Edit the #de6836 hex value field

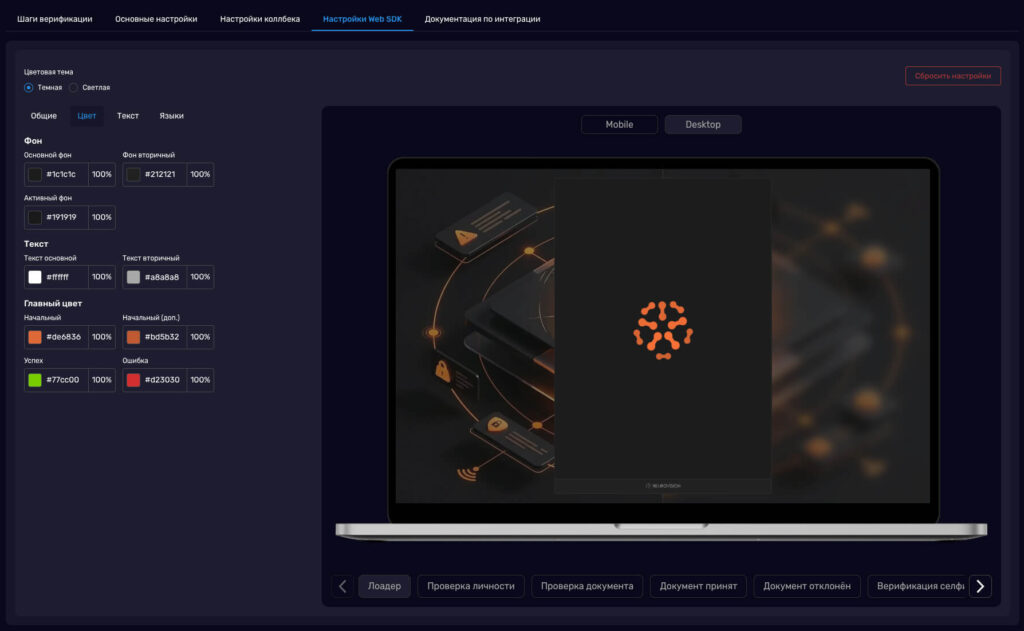pyautogui.click(x=65, y=337)
